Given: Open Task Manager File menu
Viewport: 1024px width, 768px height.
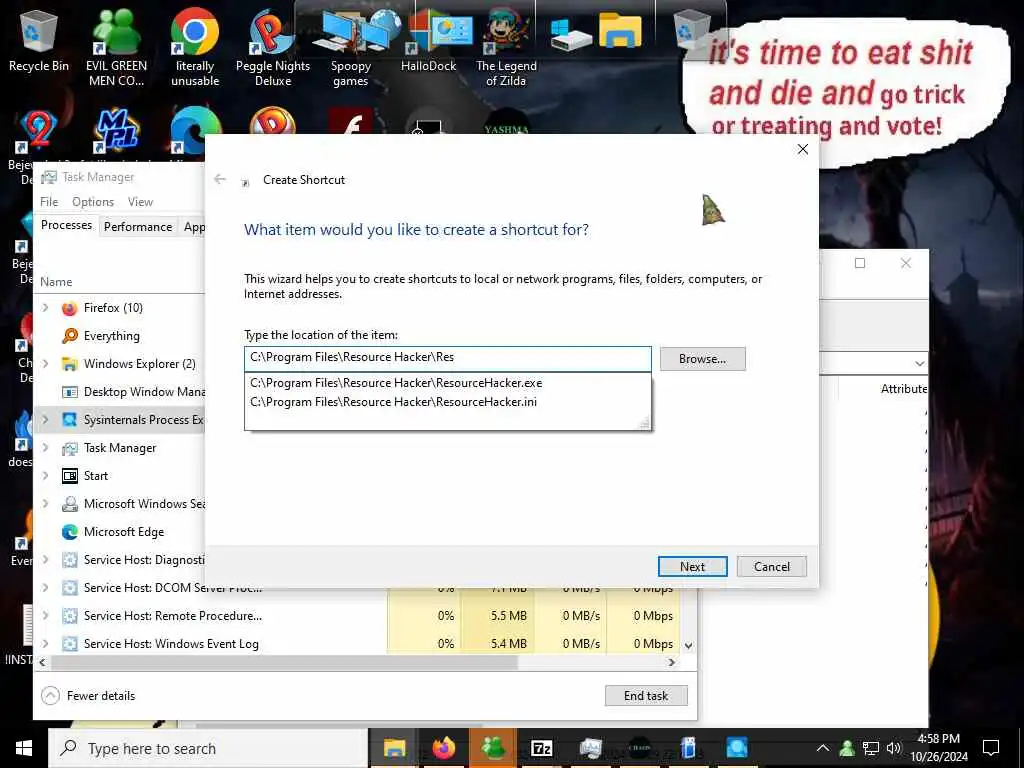Looking at the screenshot, I should coord(49,202).
